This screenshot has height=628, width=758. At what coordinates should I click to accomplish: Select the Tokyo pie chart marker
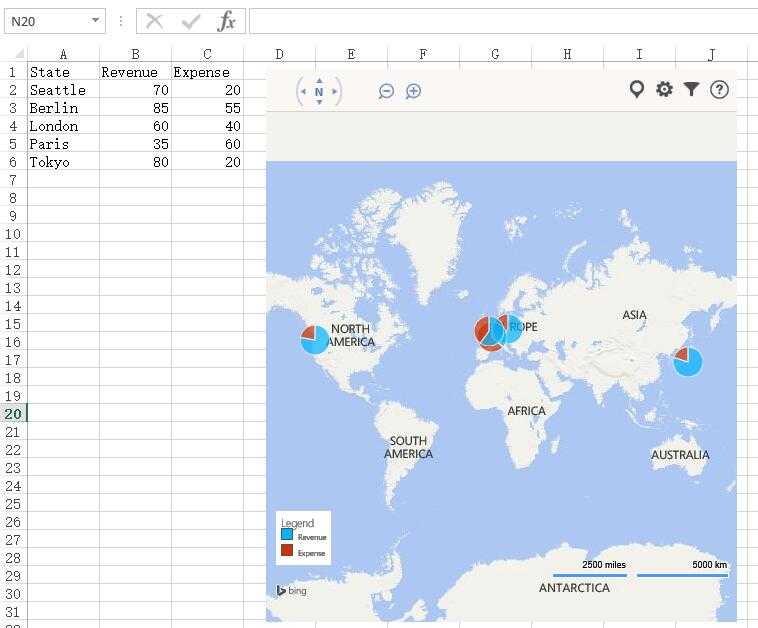tap(687, 361)
